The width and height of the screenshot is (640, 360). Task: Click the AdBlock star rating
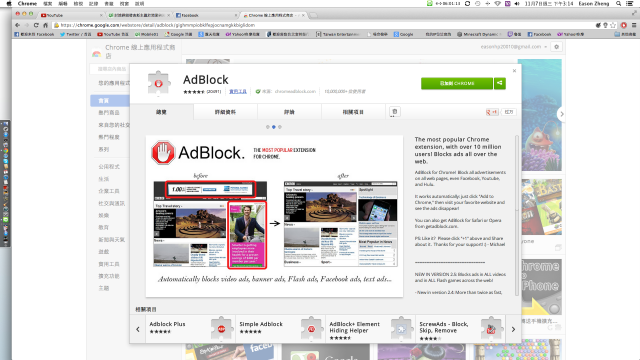tap(194, 92)
